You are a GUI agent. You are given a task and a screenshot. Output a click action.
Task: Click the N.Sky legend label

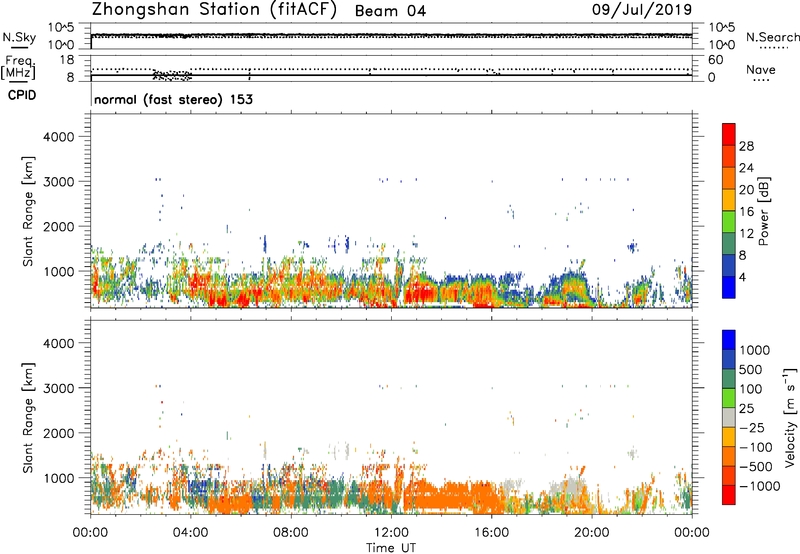click(x=19, y=37)
